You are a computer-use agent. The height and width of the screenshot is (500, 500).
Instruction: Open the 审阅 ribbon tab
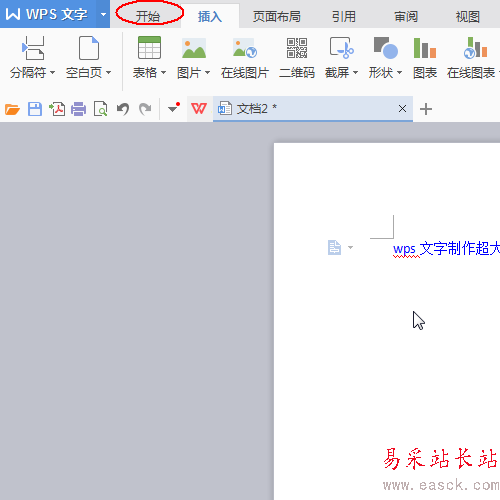click(x=406, y=16)
